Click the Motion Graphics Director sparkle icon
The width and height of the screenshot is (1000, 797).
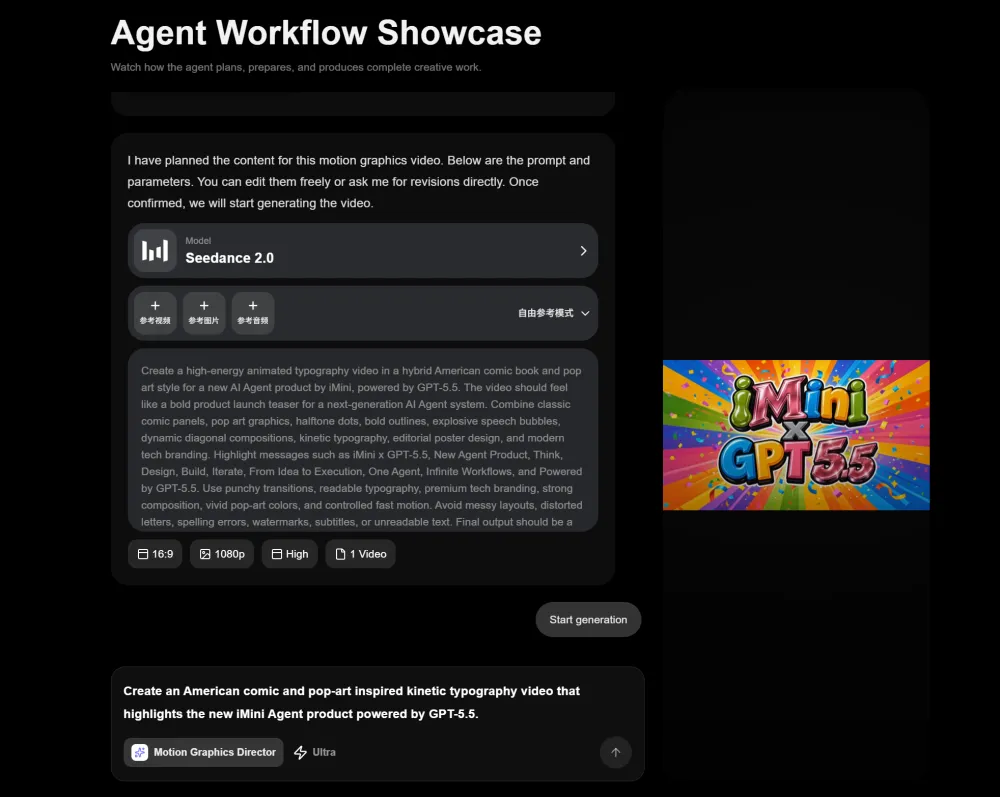140,752
